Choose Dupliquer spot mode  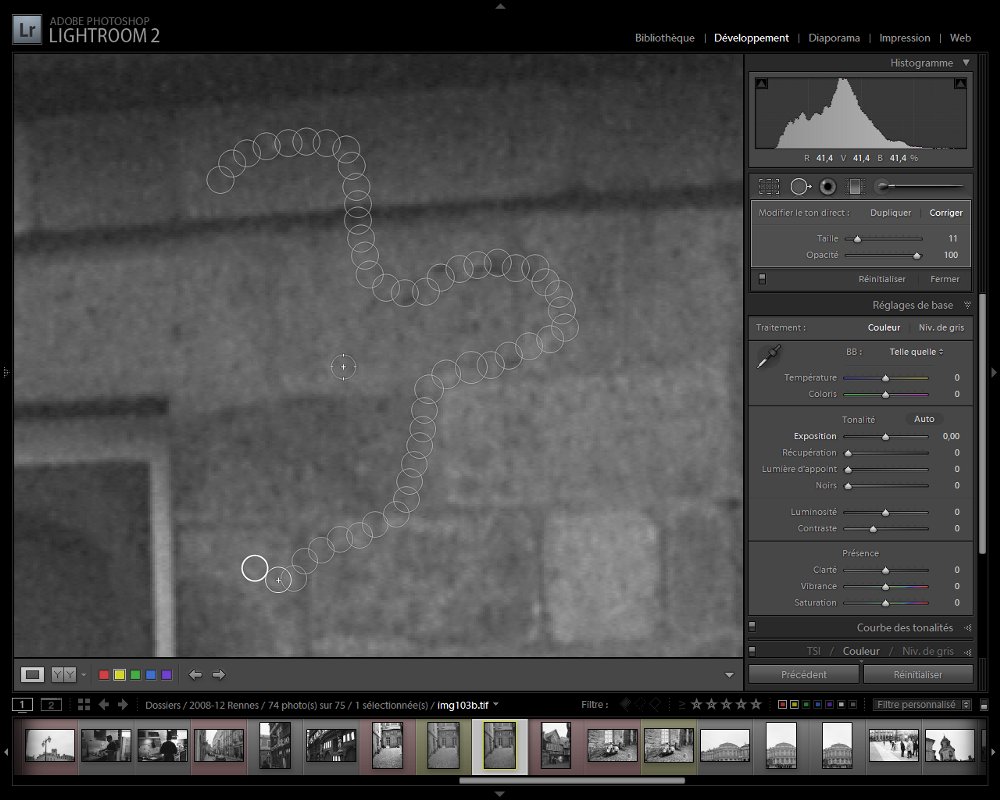click(890, 212)
